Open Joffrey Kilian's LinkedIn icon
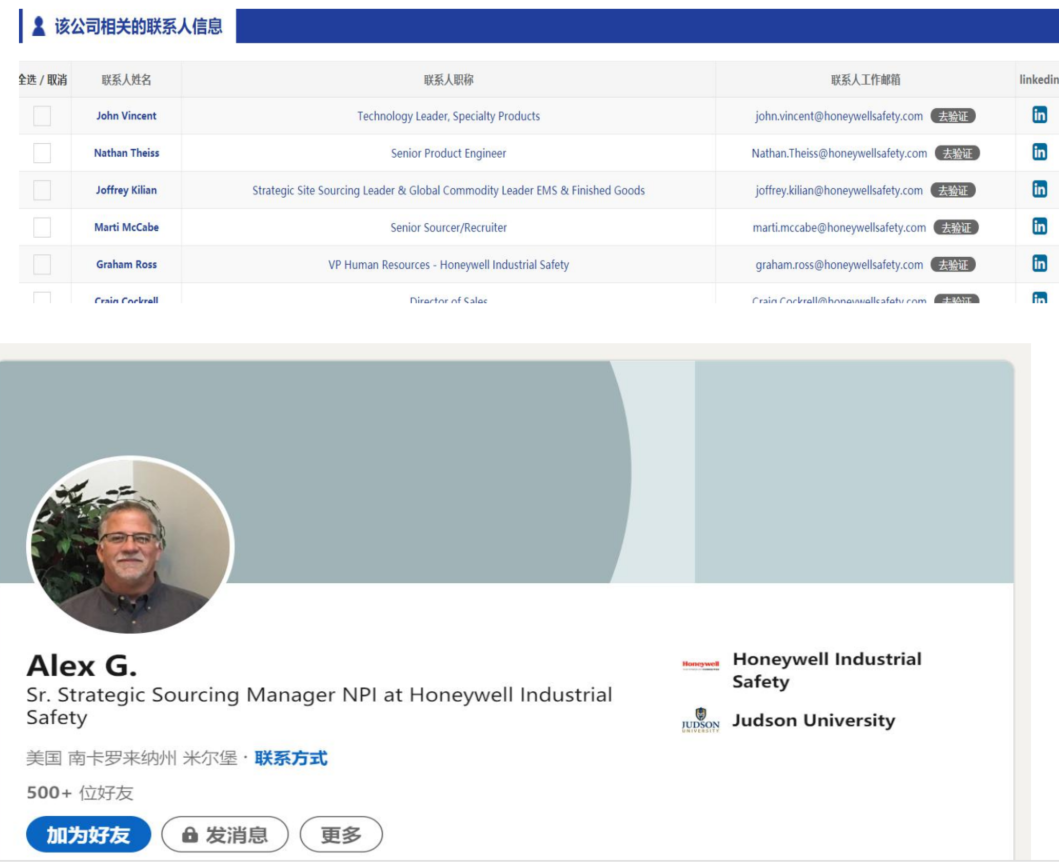Image resolution: width=1059 pixels, height=862 pixels. pos(1039,189)
